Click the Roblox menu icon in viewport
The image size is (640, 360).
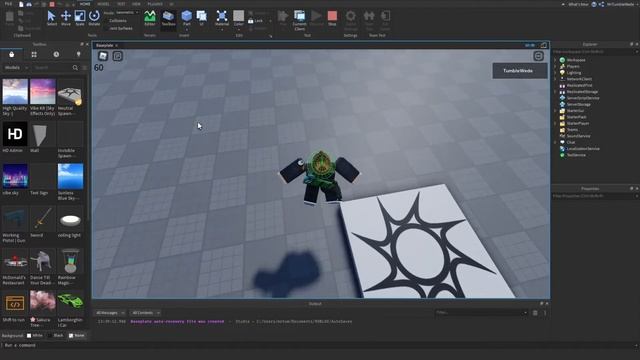[103, 56]
